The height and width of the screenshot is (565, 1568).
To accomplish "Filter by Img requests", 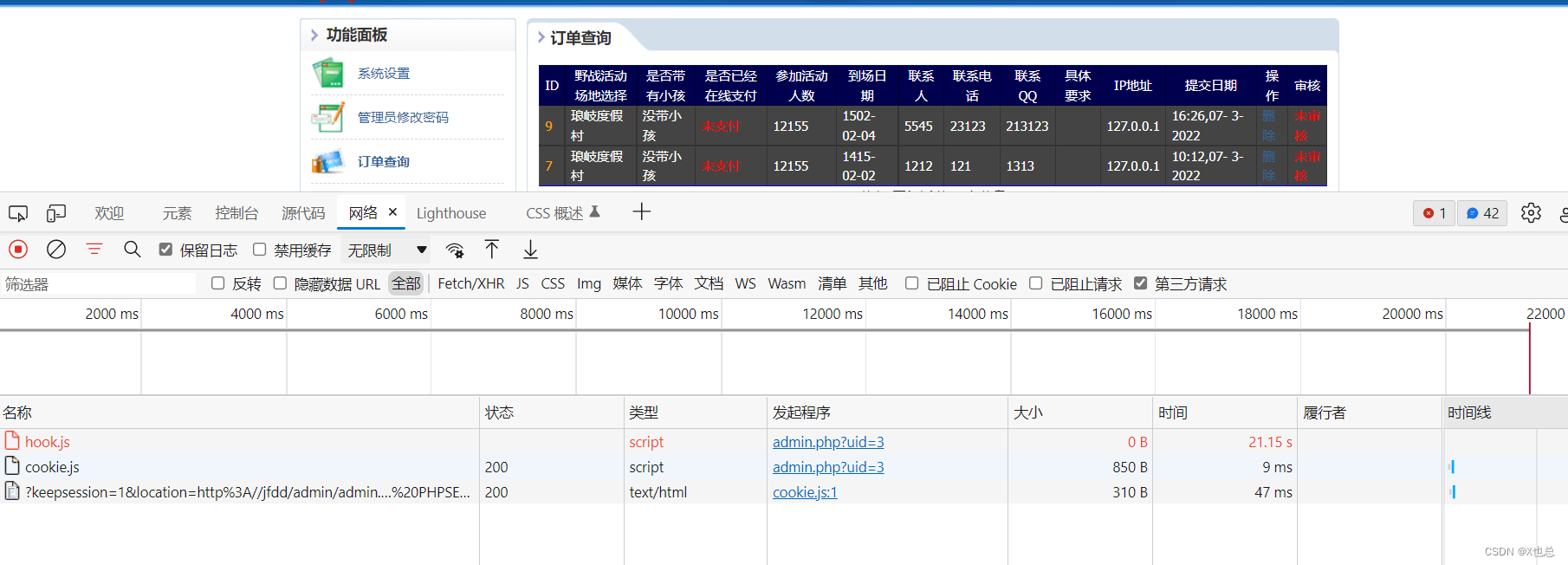I will pyautogui.click(x=589, y=283).
